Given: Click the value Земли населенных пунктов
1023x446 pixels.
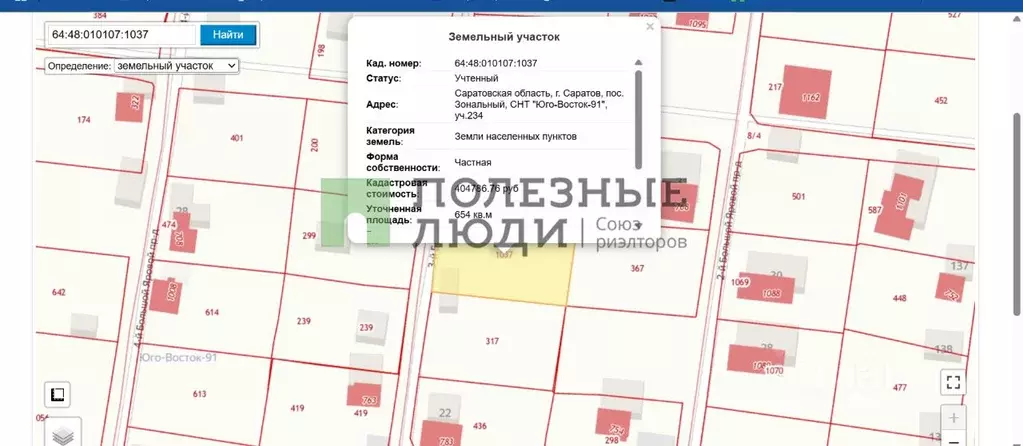Looking at the screenshot, I should (515, 136).
